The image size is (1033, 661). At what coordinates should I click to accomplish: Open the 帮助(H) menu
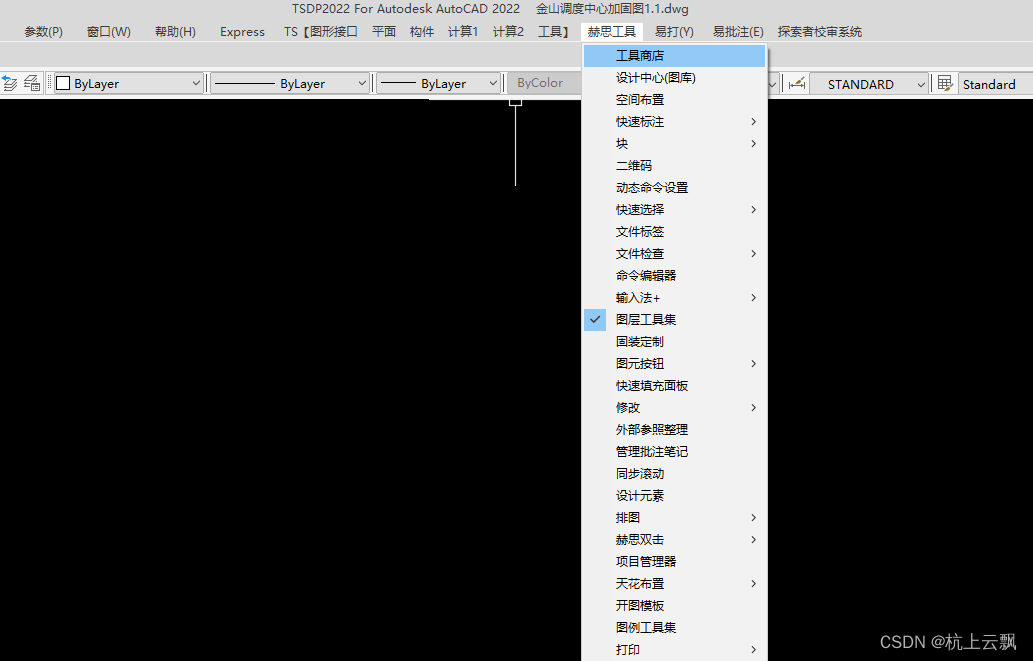[x=175, y=32]
